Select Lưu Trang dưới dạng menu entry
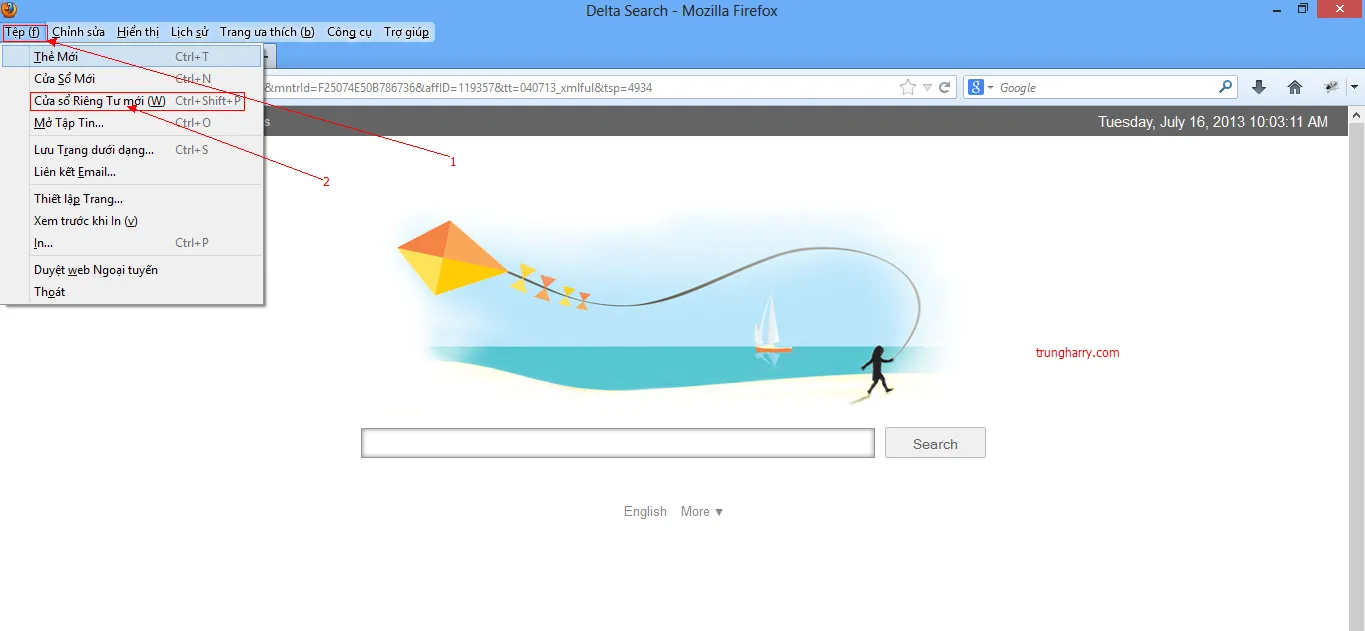This screenshot has height=631, width=1365. [x=94, y=150]
